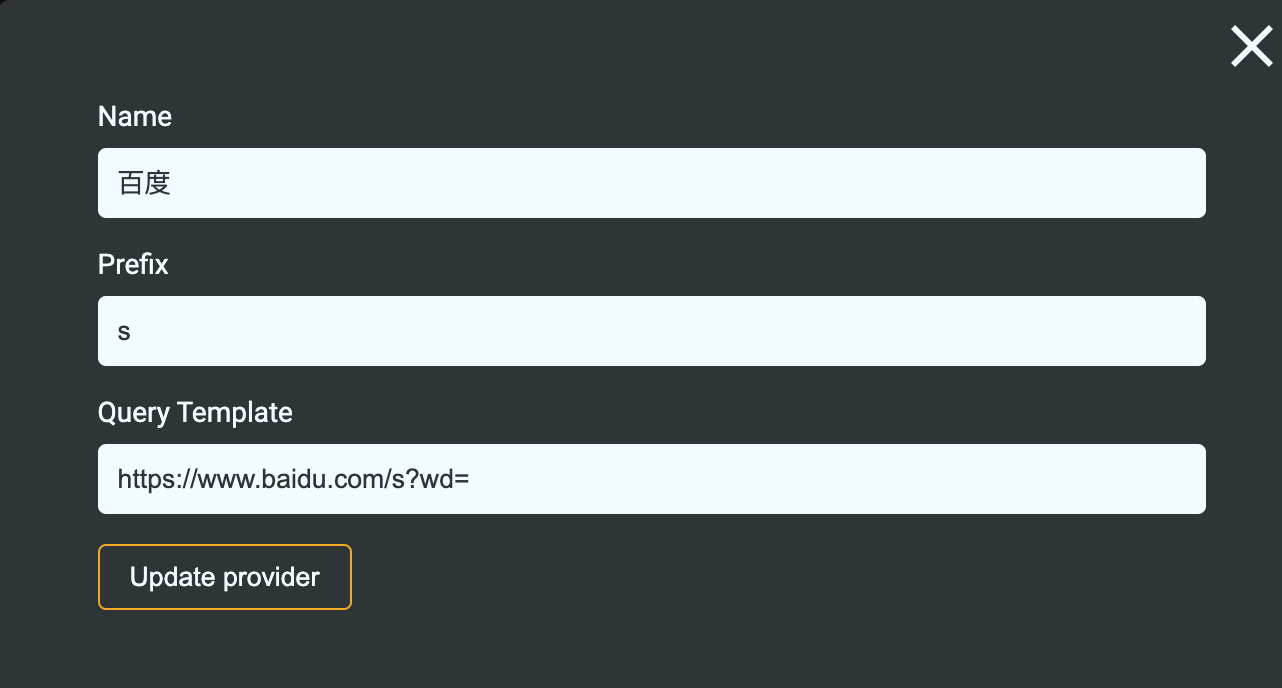The width and height of the screenshot is (1282, 688).
Task: Click the Name label
Action: [135, 117]
